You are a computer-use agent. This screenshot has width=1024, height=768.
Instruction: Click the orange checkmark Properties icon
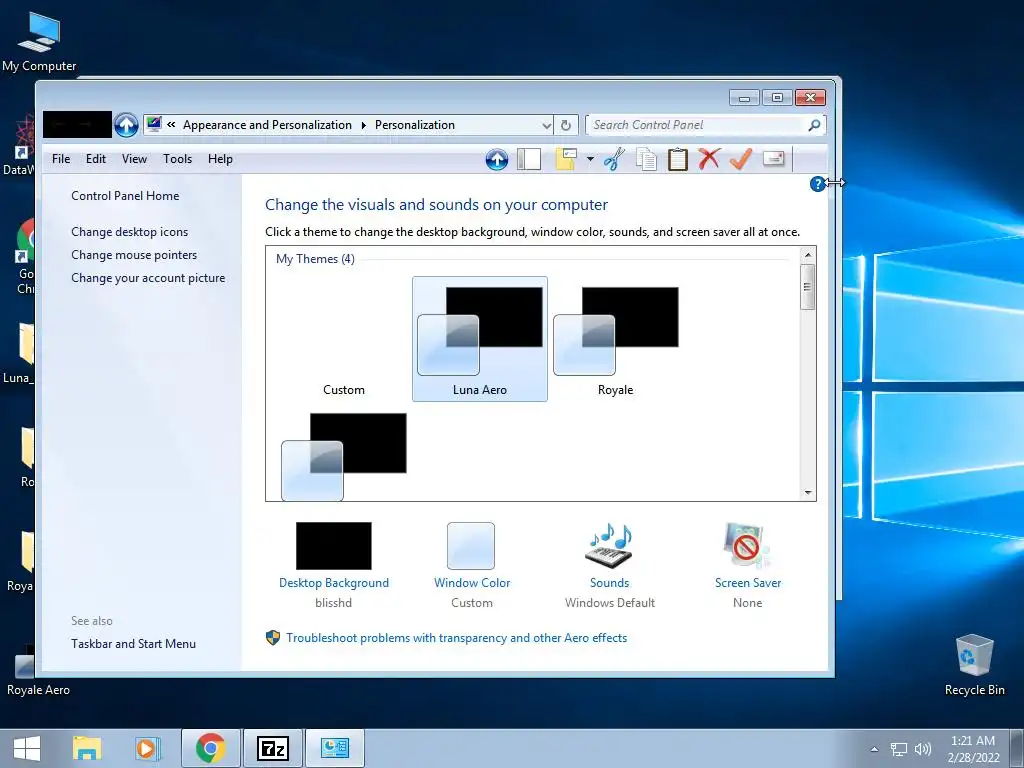click(x=741, y=159)
